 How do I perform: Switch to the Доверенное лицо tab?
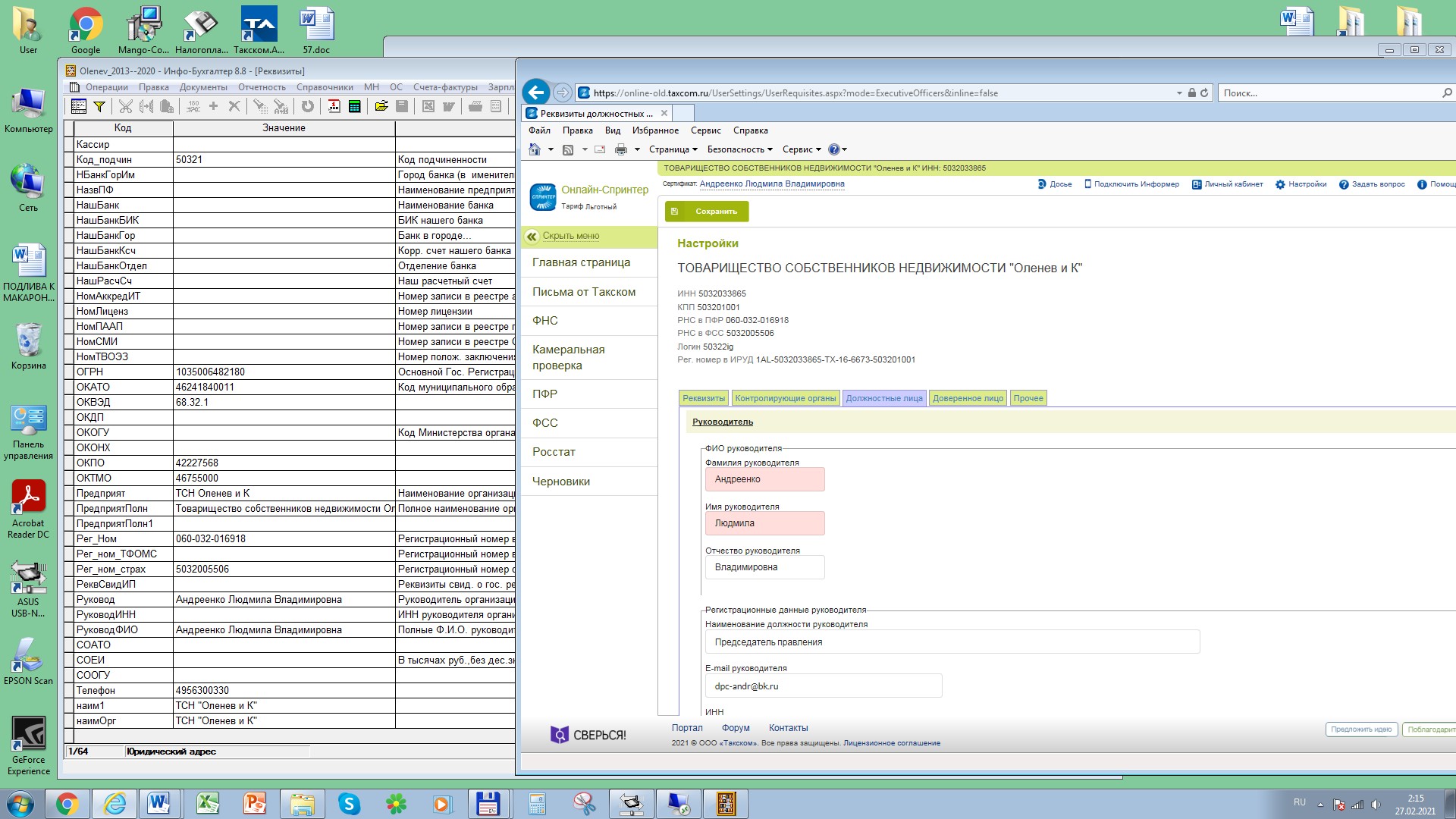[968, 398]
